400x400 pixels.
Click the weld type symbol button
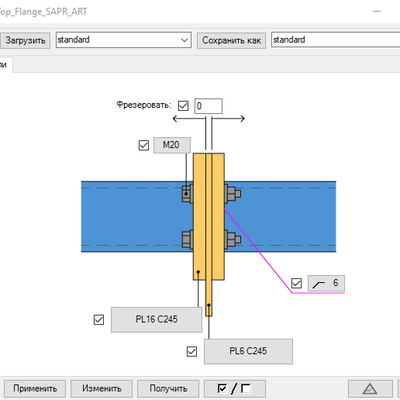326,283
